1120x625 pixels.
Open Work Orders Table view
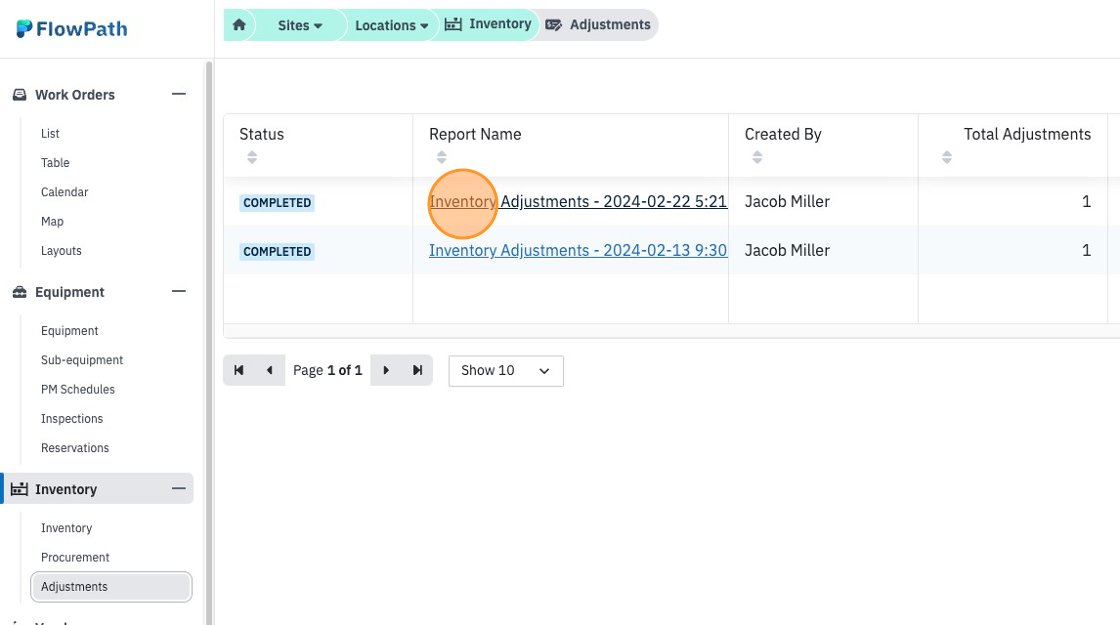pos(55,163)
